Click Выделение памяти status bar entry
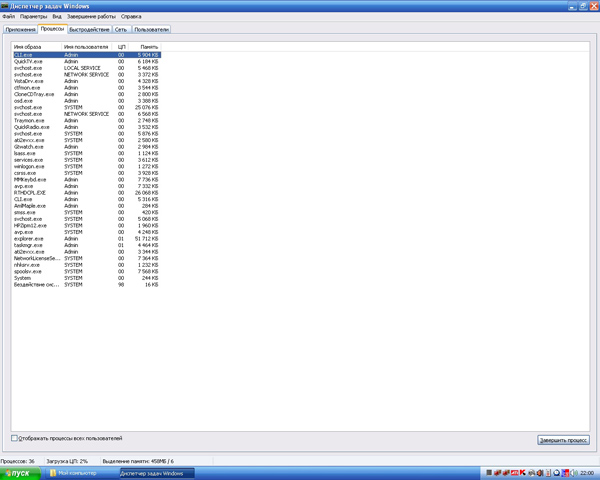 tap(138, 461)
